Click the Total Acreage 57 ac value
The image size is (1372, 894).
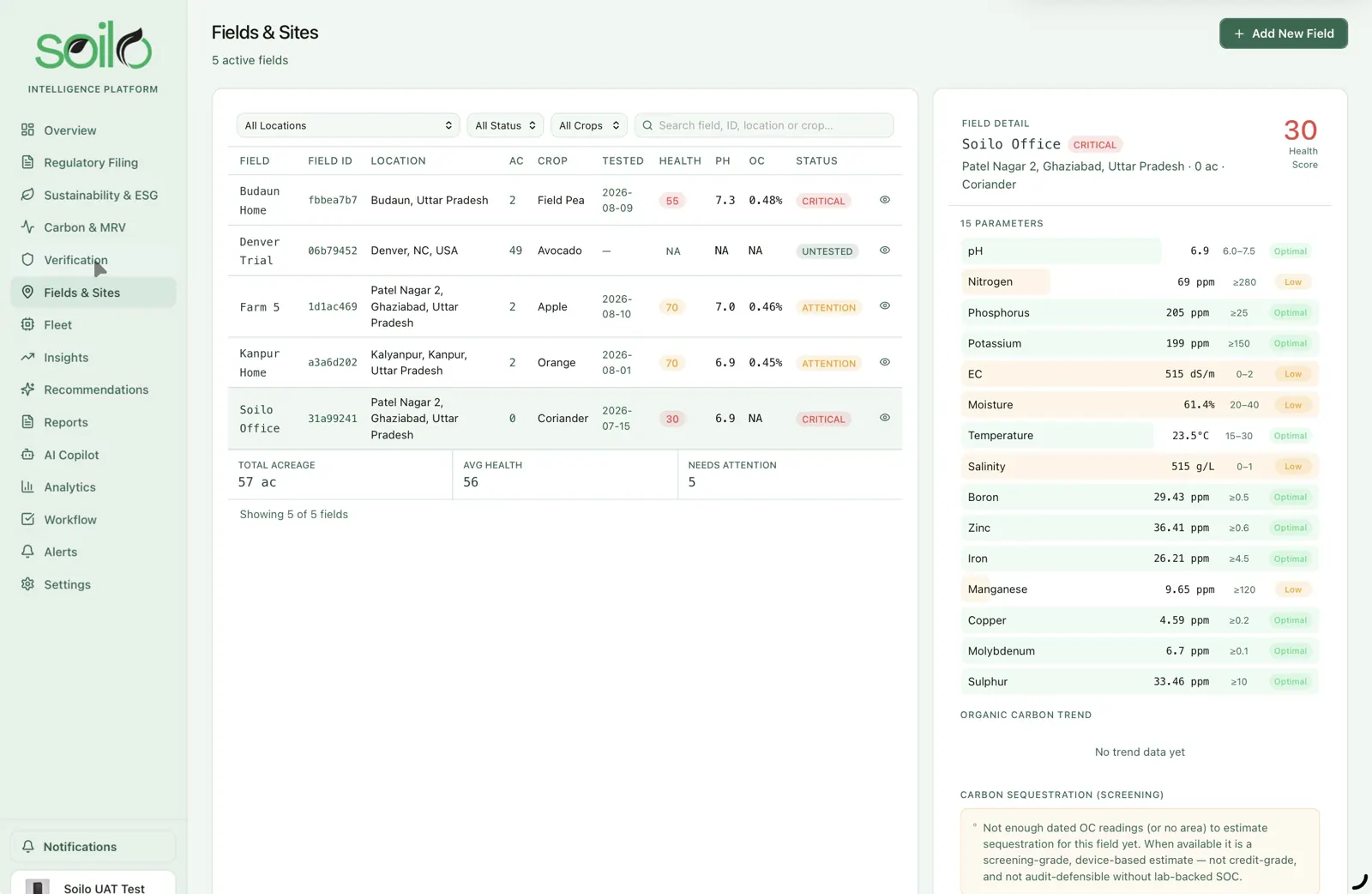click(257, 482)
